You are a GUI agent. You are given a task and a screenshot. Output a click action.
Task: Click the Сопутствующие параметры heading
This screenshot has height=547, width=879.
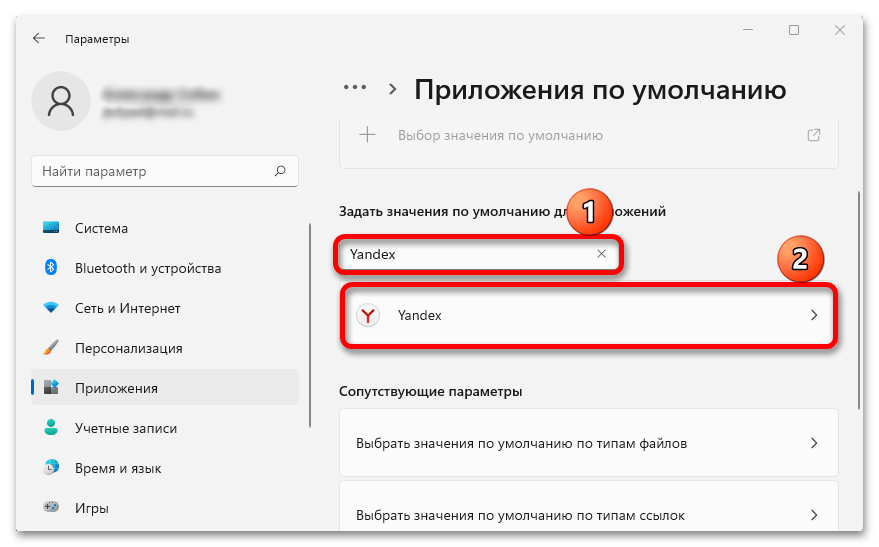[431, 391]
